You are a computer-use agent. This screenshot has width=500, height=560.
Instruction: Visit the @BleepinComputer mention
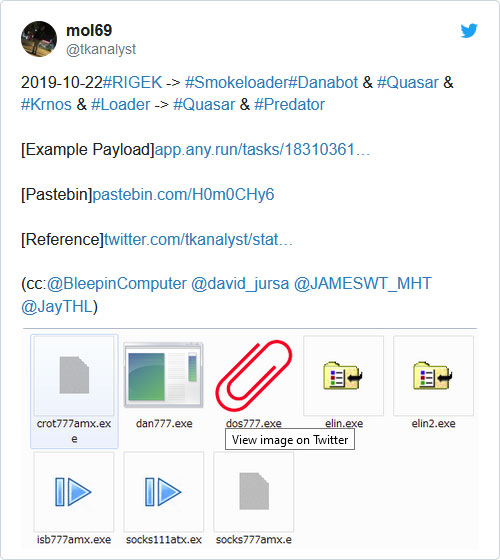coord(117,284)
